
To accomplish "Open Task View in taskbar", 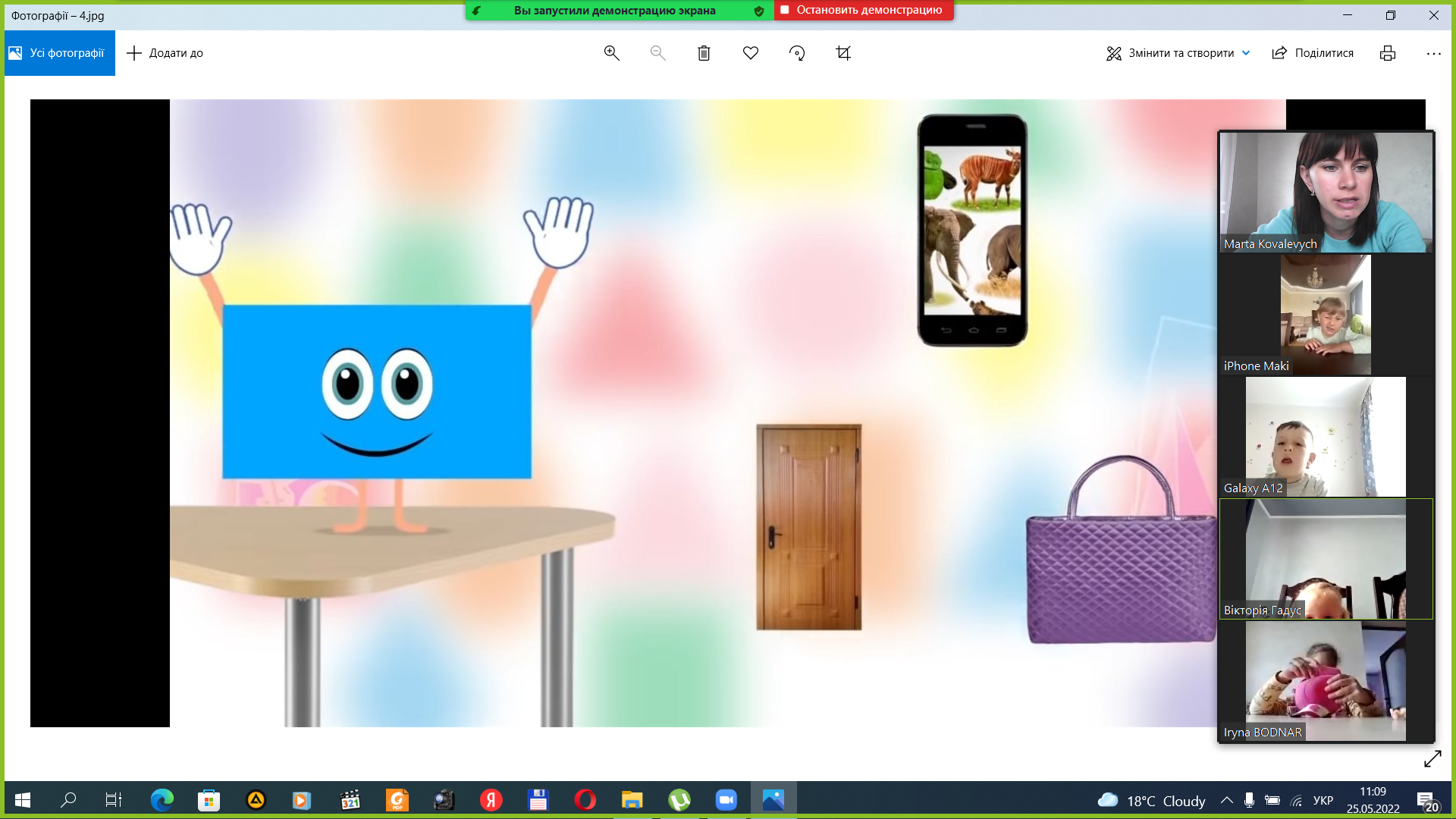I will click(x=113, y=800).
